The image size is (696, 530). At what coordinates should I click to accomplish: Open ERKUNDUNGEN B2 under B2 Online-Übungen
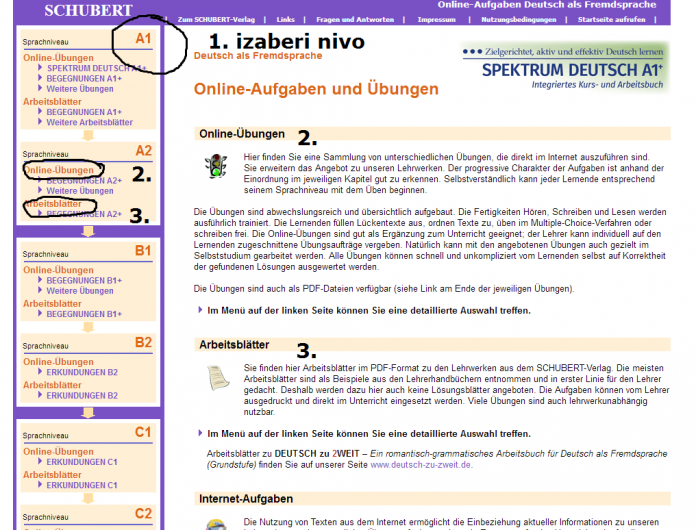tap(82, 372)
